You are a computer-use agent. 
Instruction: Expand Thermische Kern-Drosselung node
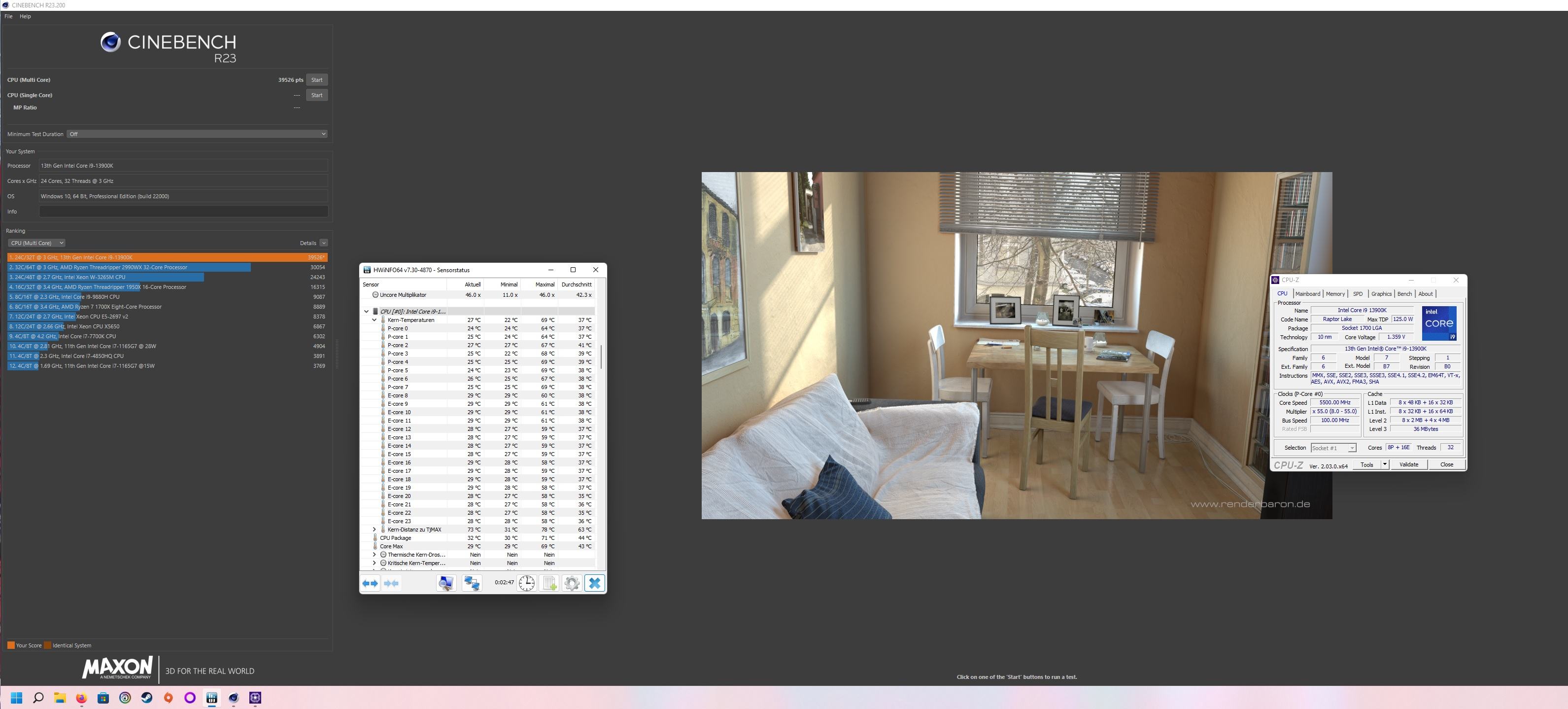click(375, 554)
